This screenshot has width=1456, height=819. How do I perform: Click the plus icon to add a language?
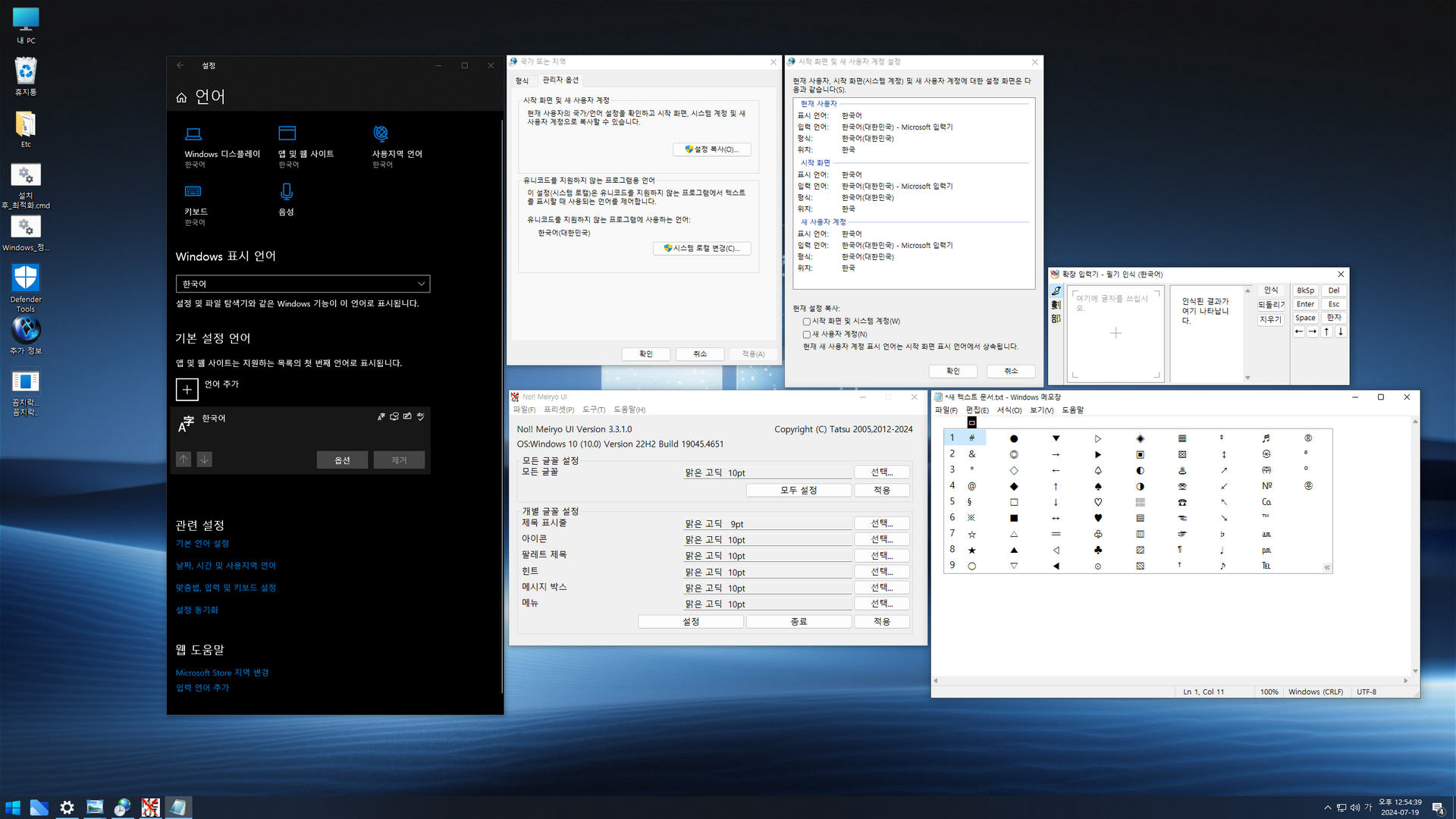187,389
